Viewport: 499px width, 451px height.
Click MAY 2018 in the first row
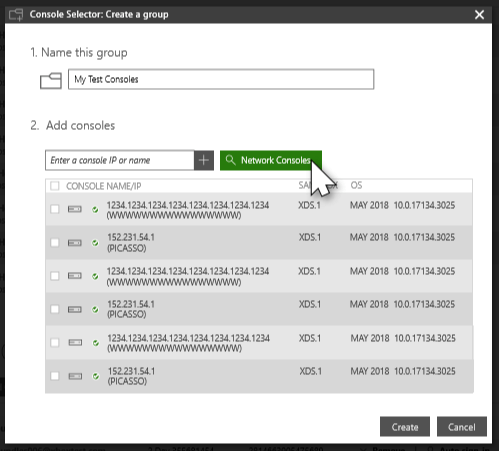point(369,205)
